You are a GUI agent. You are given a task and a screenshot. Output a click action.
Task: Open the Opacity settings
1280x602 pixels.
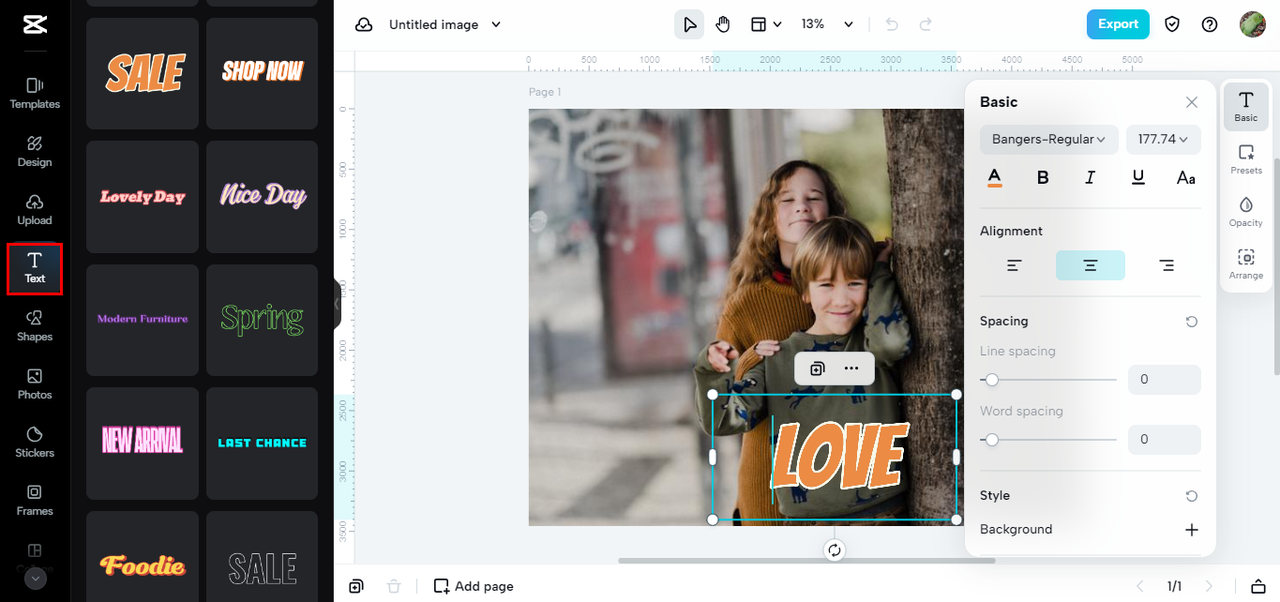1246,211
